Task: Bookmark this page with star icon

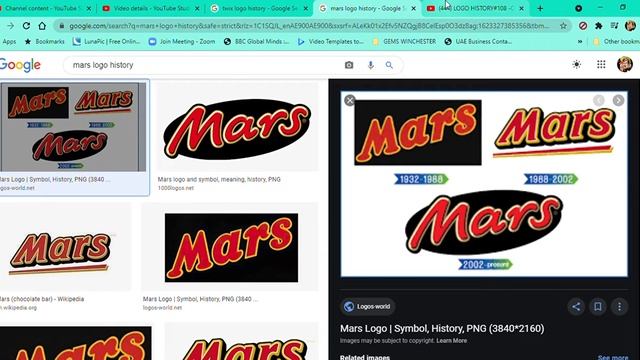Action: point(564,26)
